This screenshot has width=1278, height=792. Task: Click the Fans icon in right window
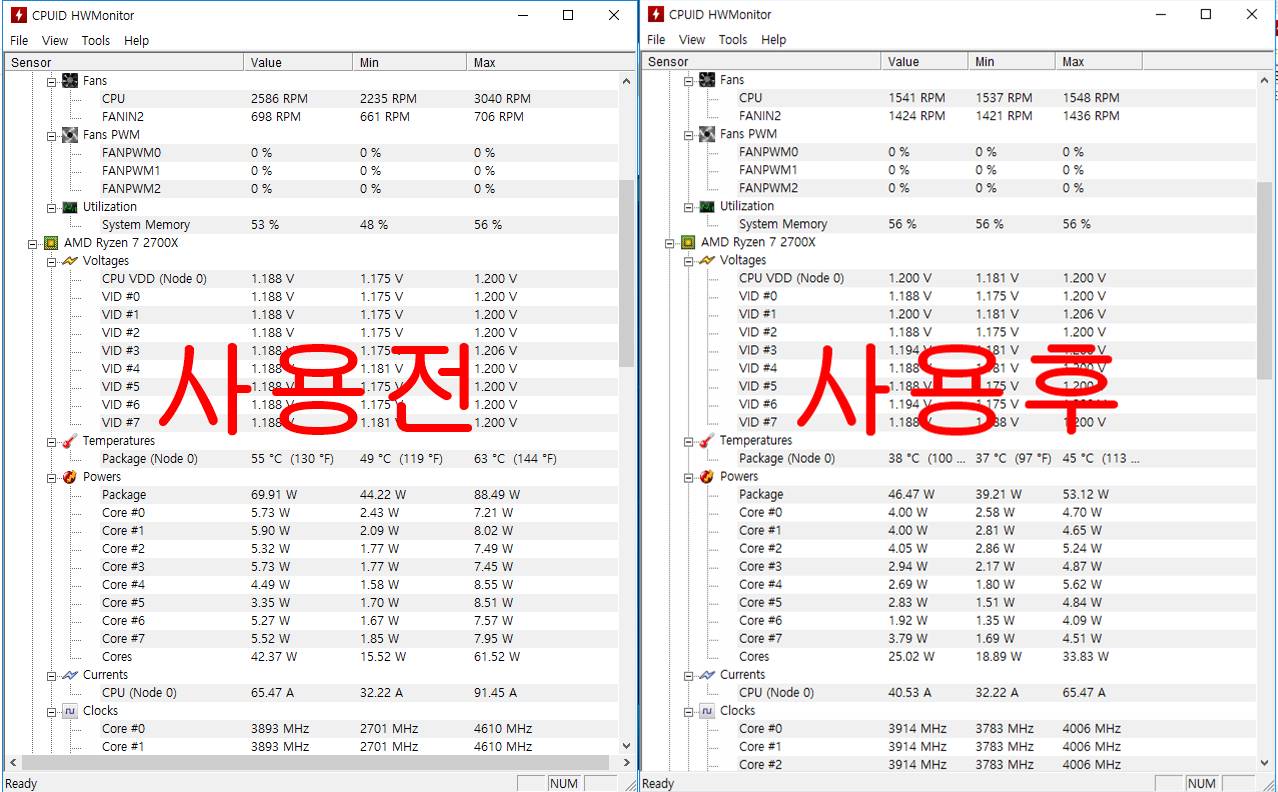click(x=707, y=80)
